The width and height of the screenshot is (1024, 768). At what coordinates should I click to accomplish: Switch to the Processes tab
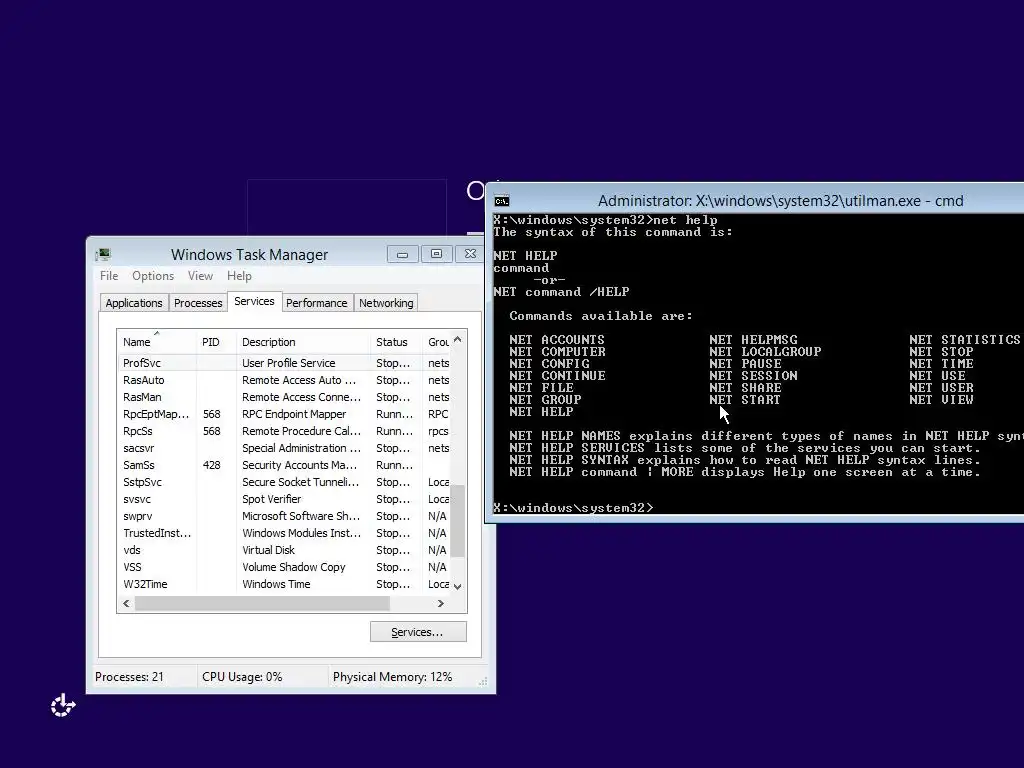(x=198, y=303)
